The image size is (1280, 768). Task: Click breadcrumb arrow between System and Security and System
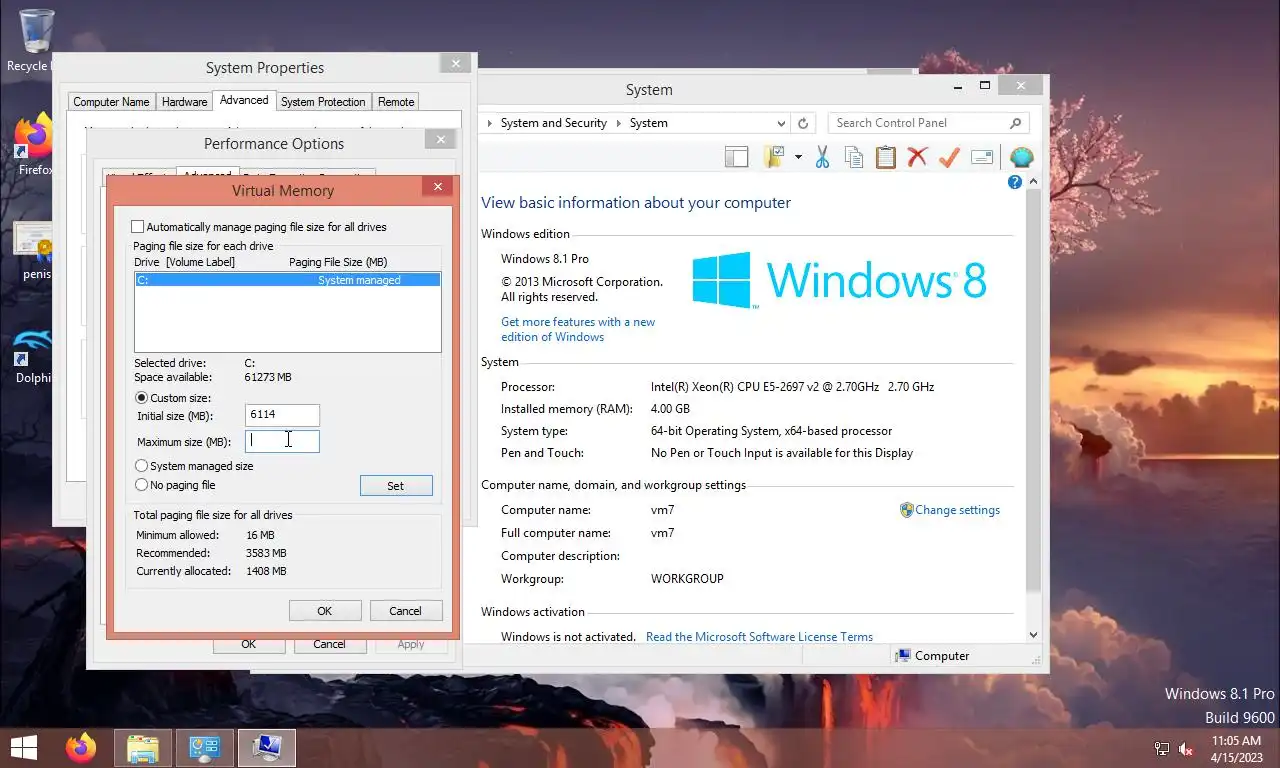618,123
